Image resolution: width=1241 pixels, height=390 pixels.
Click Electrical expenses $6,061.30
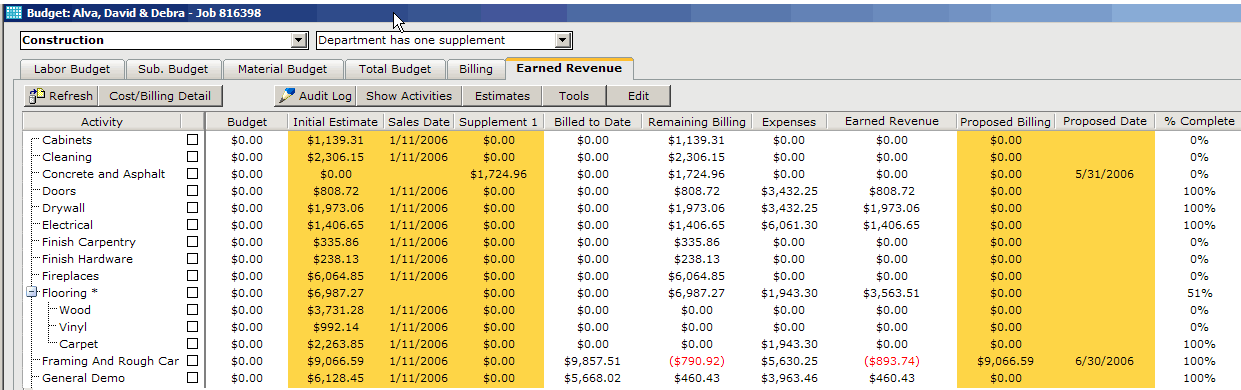pos(789,225)
